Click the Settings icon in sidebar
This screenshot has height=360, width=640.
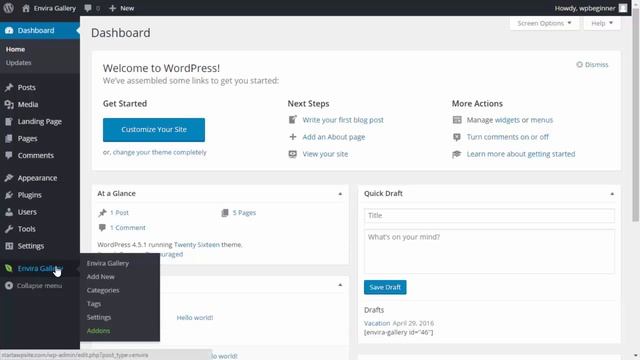[x=9, y=246]
